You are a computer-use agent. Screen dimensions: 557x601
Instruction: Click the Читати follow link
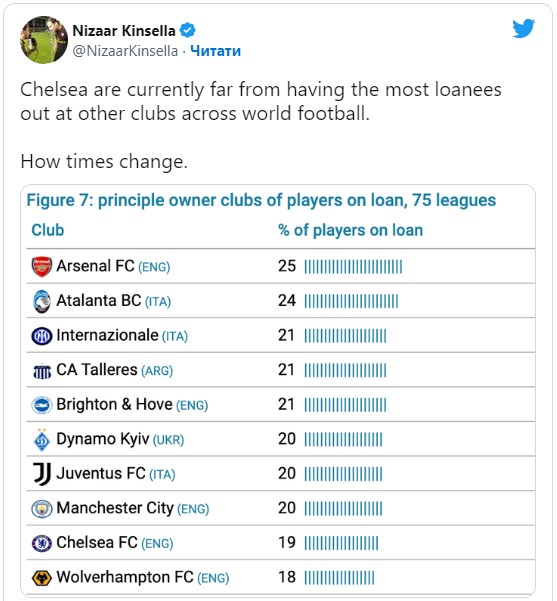click(x=215, y=51)
